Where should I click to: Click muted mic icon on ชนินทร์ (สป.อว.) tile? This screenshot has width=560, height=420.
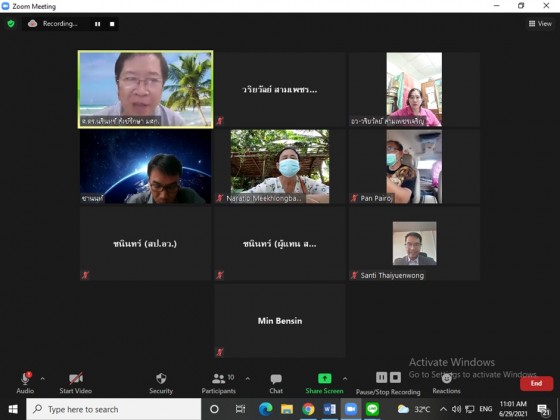click(x=85, y=275)
